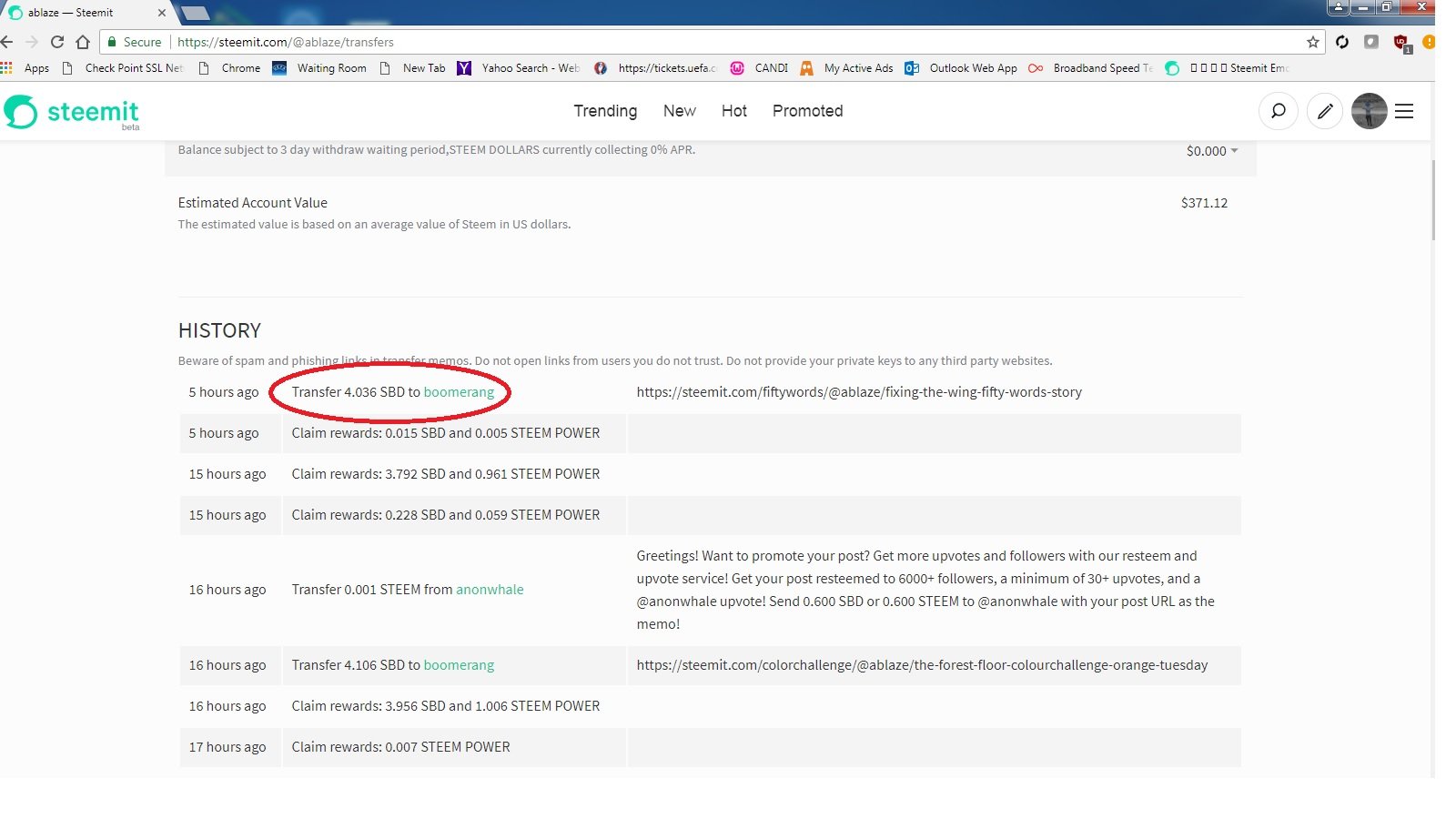The height and width of the screenshot is (819, 1456).
Task: Click the Secure padlock indicator
Action: click(x=135, y=42)
